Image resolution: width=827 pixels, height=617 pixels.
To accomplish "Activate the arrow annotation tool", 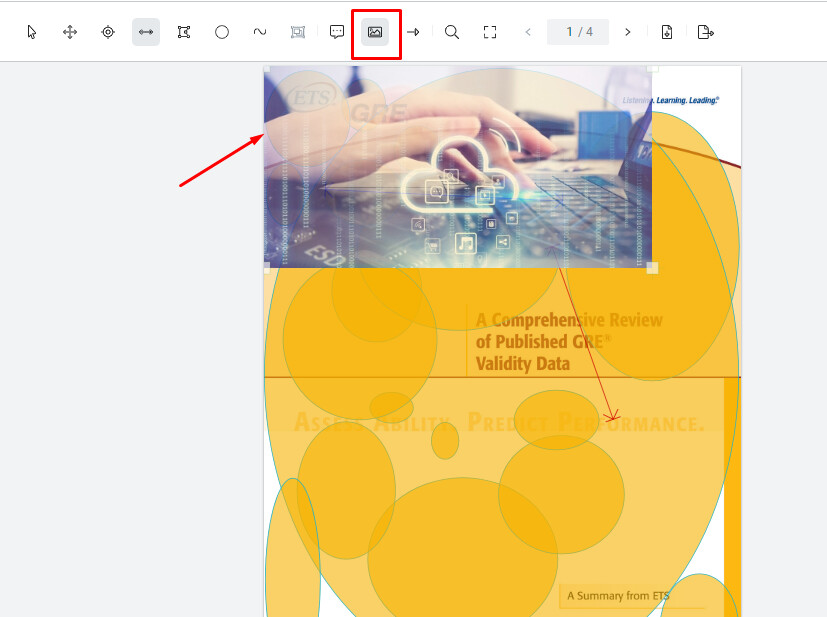I will click(x=412, y=31).
